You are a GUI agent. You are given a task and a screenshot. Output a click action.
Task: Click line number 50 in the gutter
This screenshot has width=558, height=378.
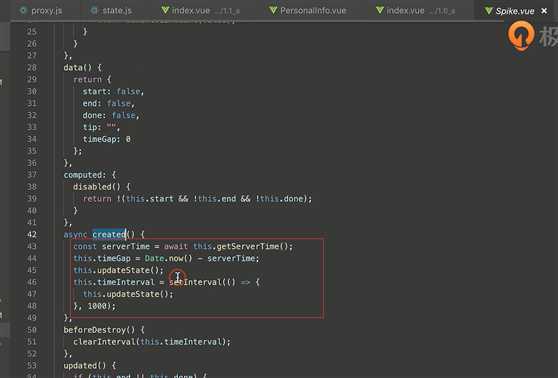32,330
